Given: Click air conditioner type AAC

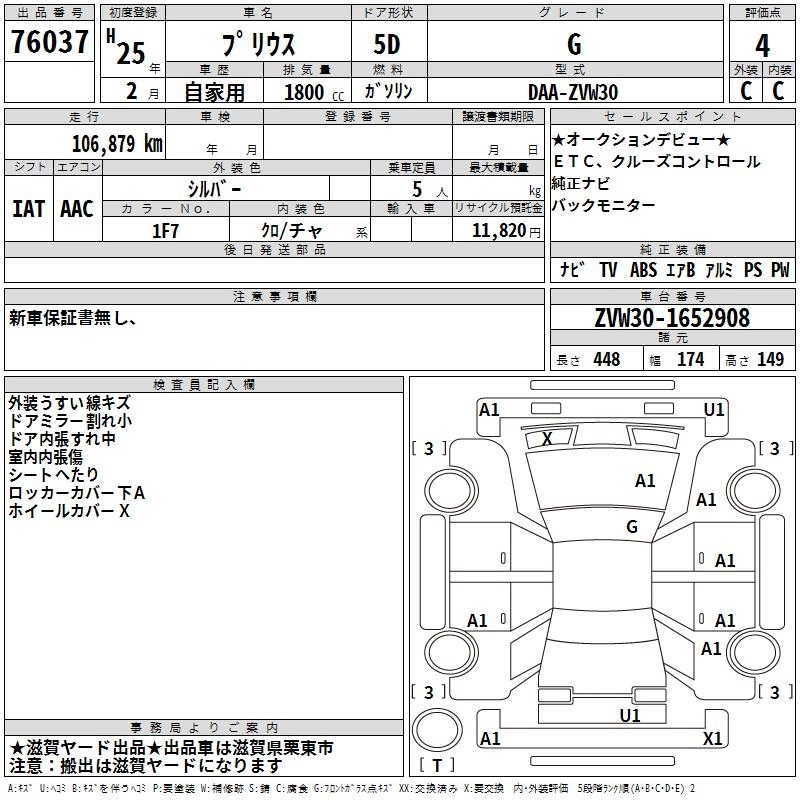Looking at the screenshot, I should [x=77, y=209].
